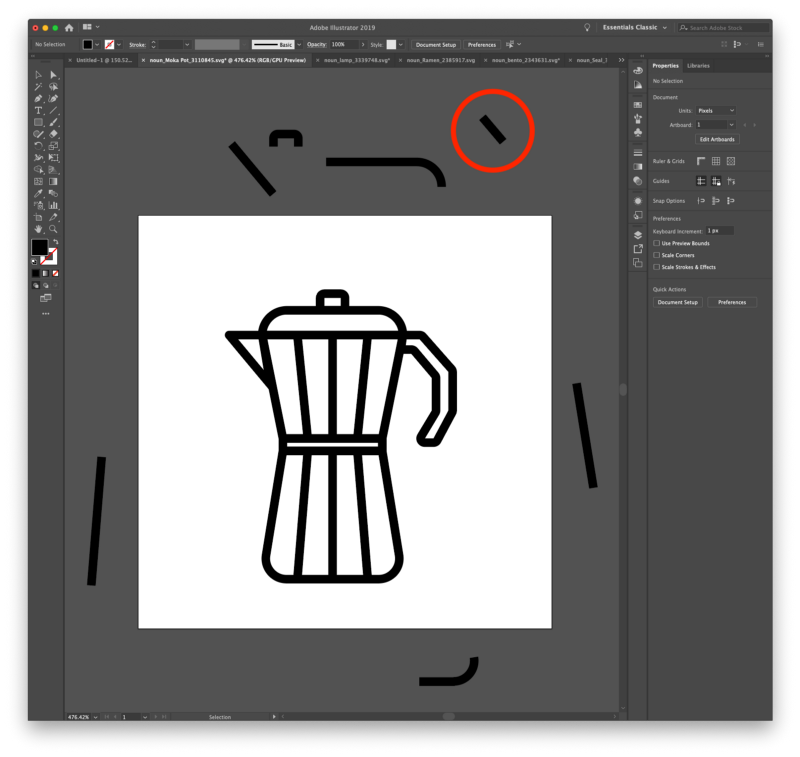
Task: Select the Rotate tool
Action: [x=38, y=146]
